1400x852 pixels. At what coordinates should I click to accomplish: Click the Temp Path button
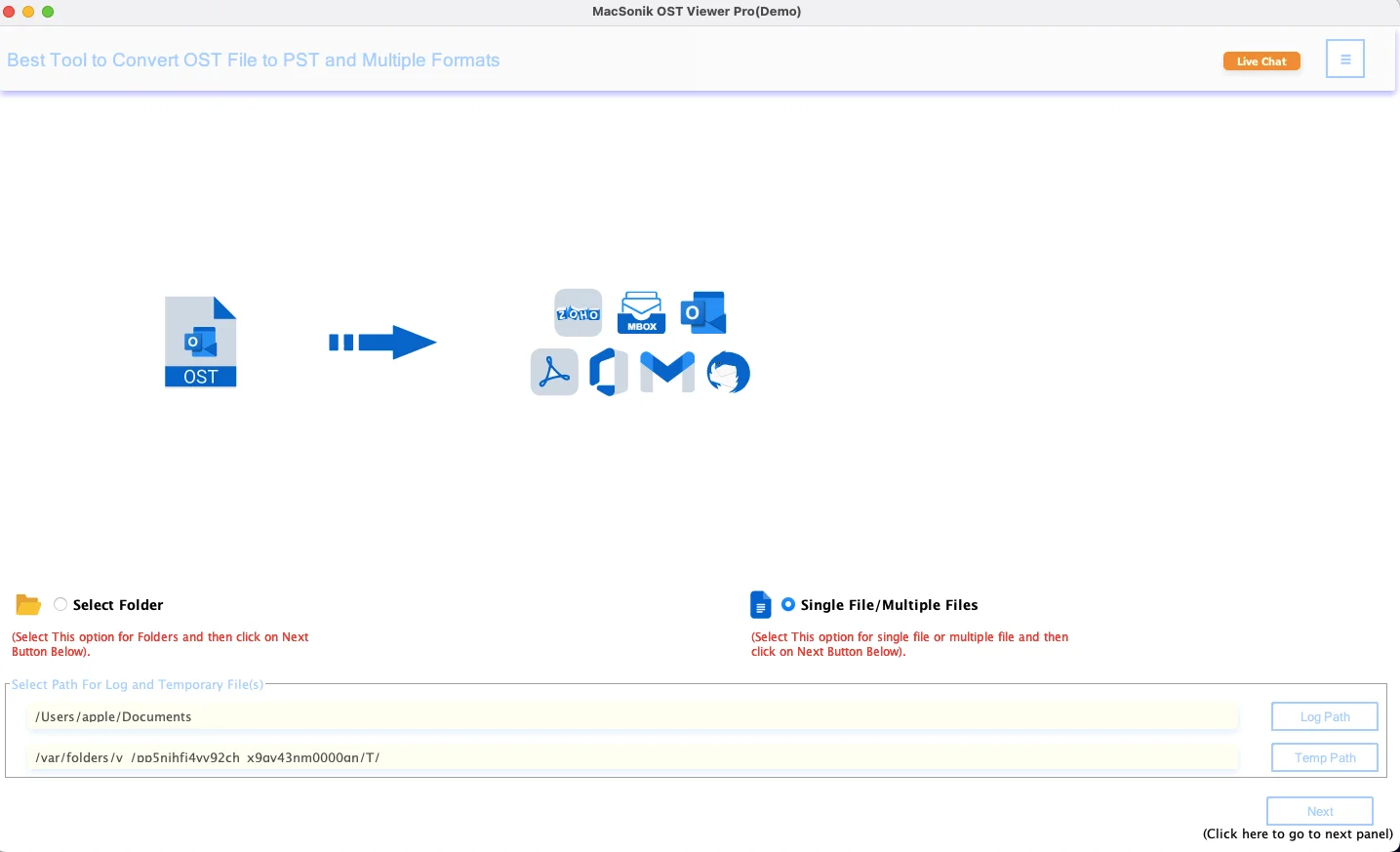tap(1325, 757)
